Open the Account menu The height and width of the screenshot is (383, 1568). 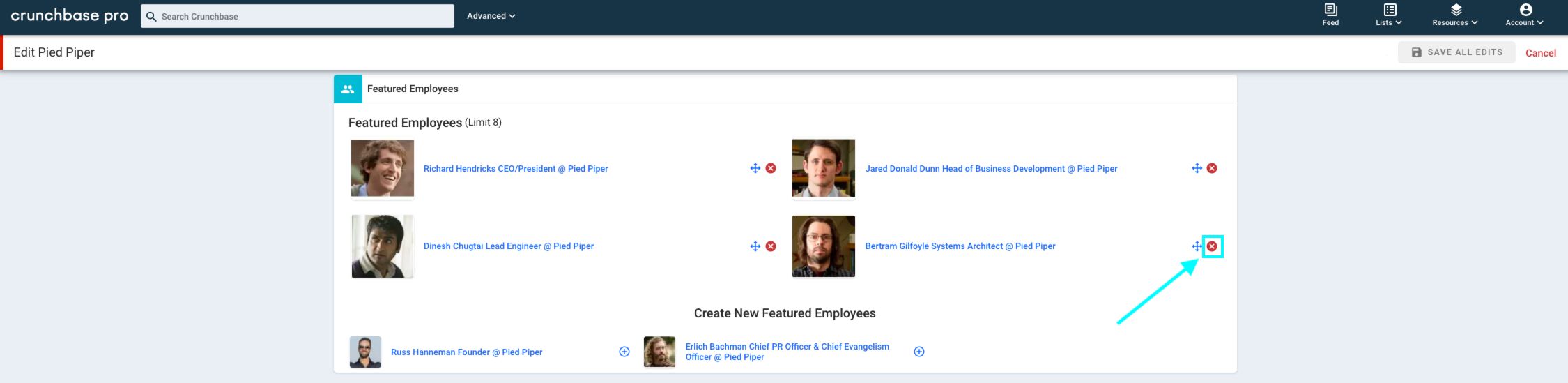coord(1525,15)
